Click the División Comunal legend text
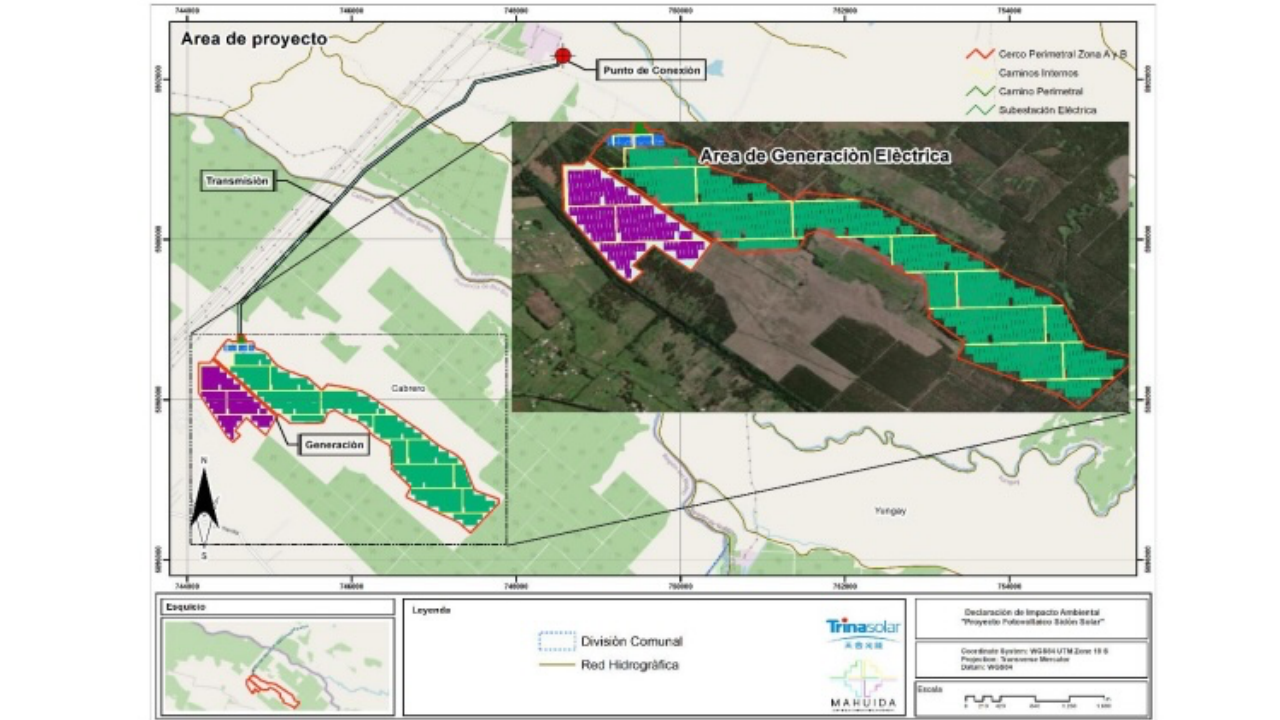This screenshot has width=1280, height=720. click(632, 641)
